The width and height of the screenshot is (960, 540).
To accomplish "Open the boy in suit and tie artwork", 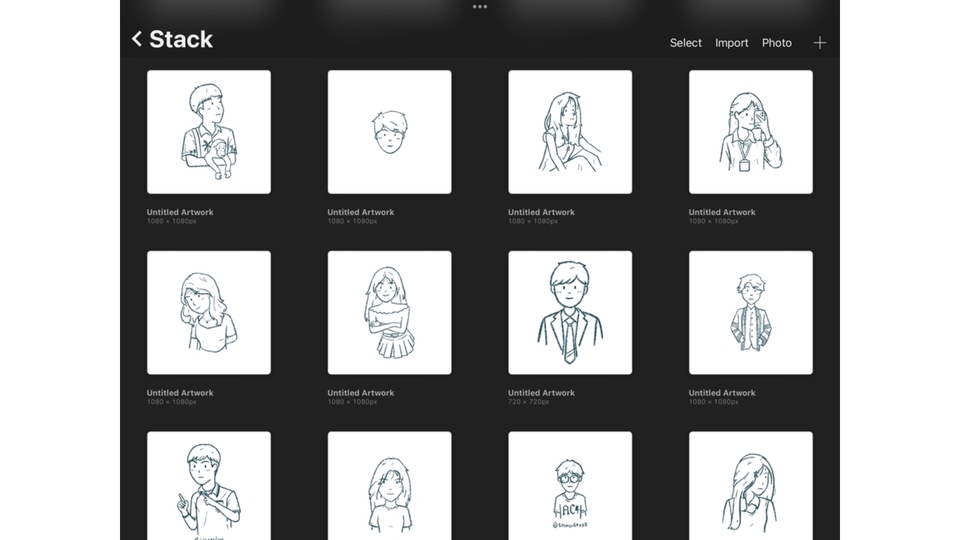I will 570,312.
